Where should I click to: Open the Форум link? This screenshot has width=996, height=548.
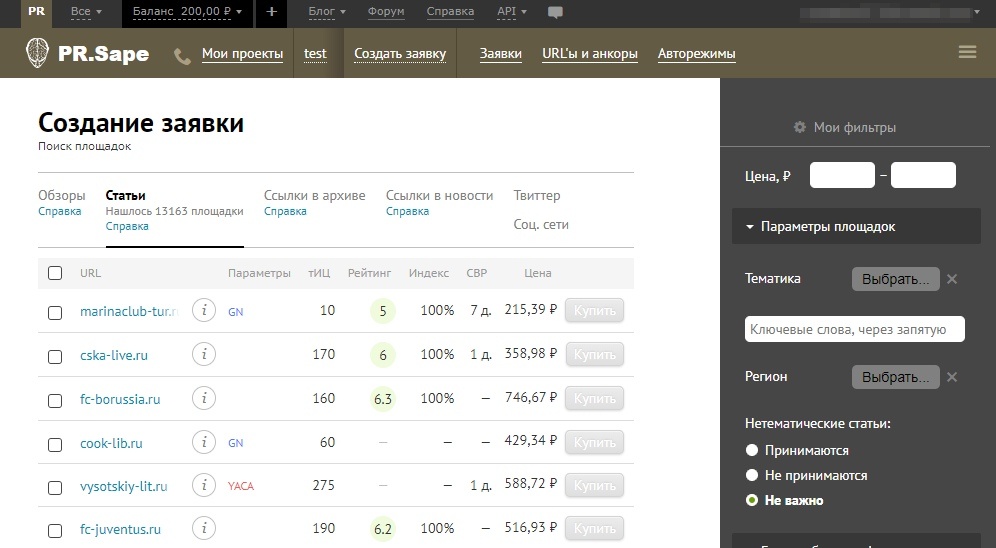point(386,11)
